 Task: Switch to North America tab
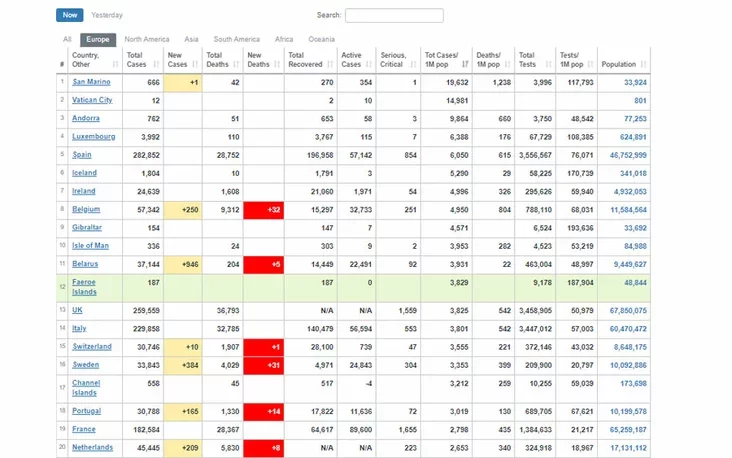146,39
